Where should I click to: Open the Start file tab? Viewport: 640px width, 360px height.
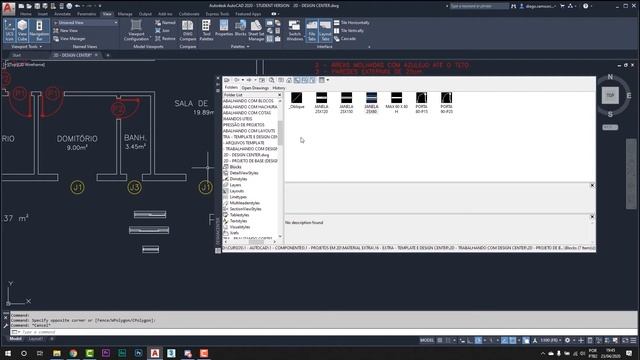16,55
